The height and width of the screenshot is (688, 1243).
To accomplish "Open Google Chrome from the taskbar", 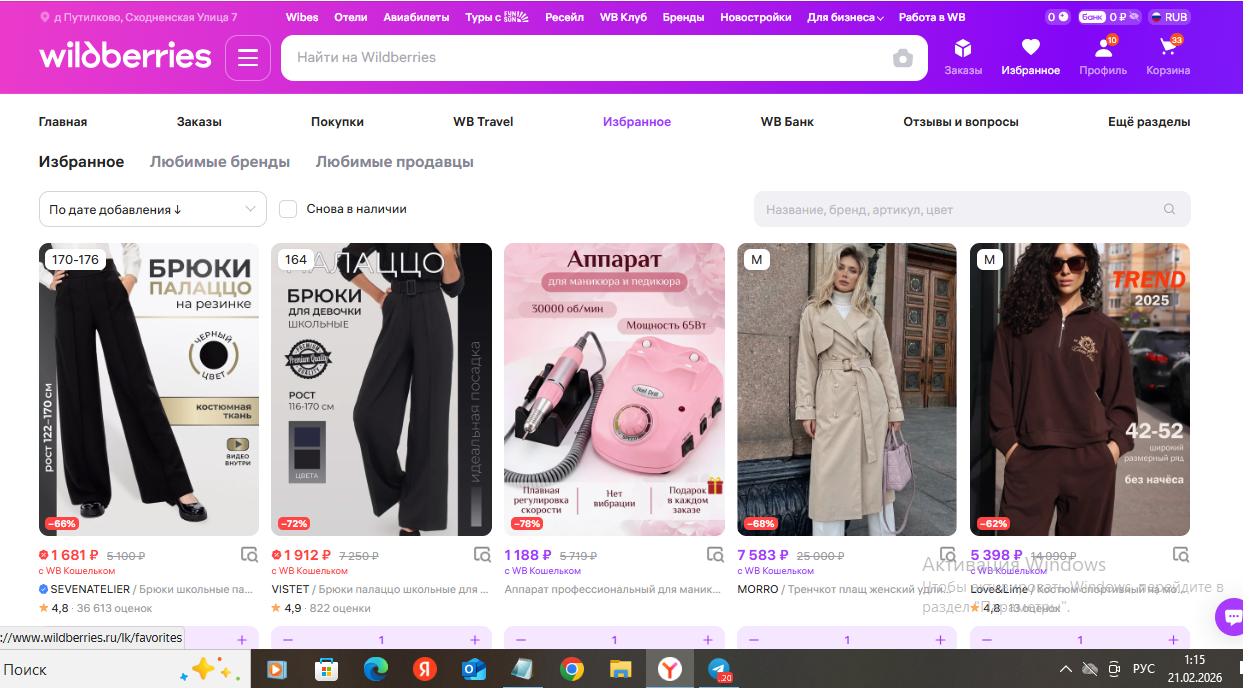I will 572,669.
